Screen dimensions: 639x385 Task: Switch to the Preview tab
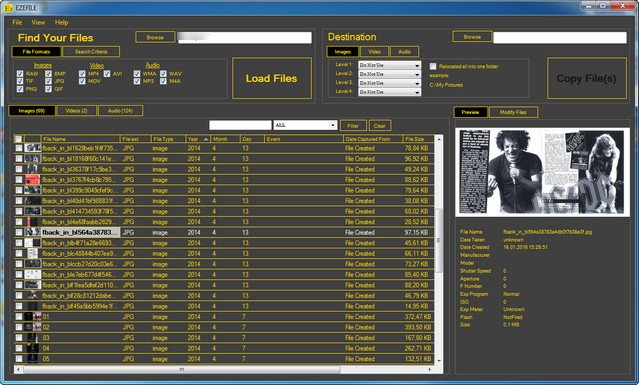click(470, 112)
